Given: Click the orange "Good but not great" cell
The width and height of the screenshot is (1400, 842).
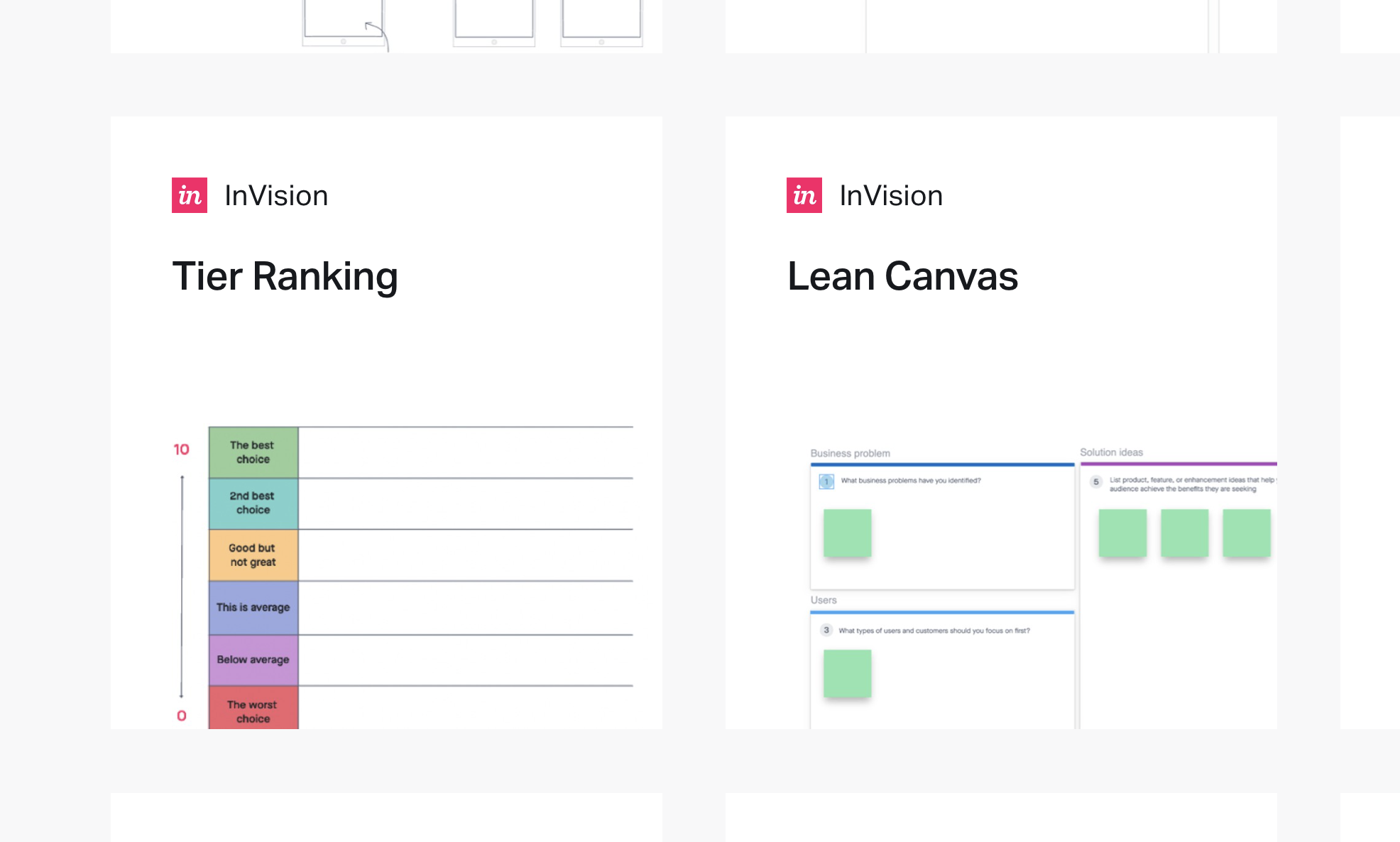Looking at the screenshot, I should coord(253,555).
